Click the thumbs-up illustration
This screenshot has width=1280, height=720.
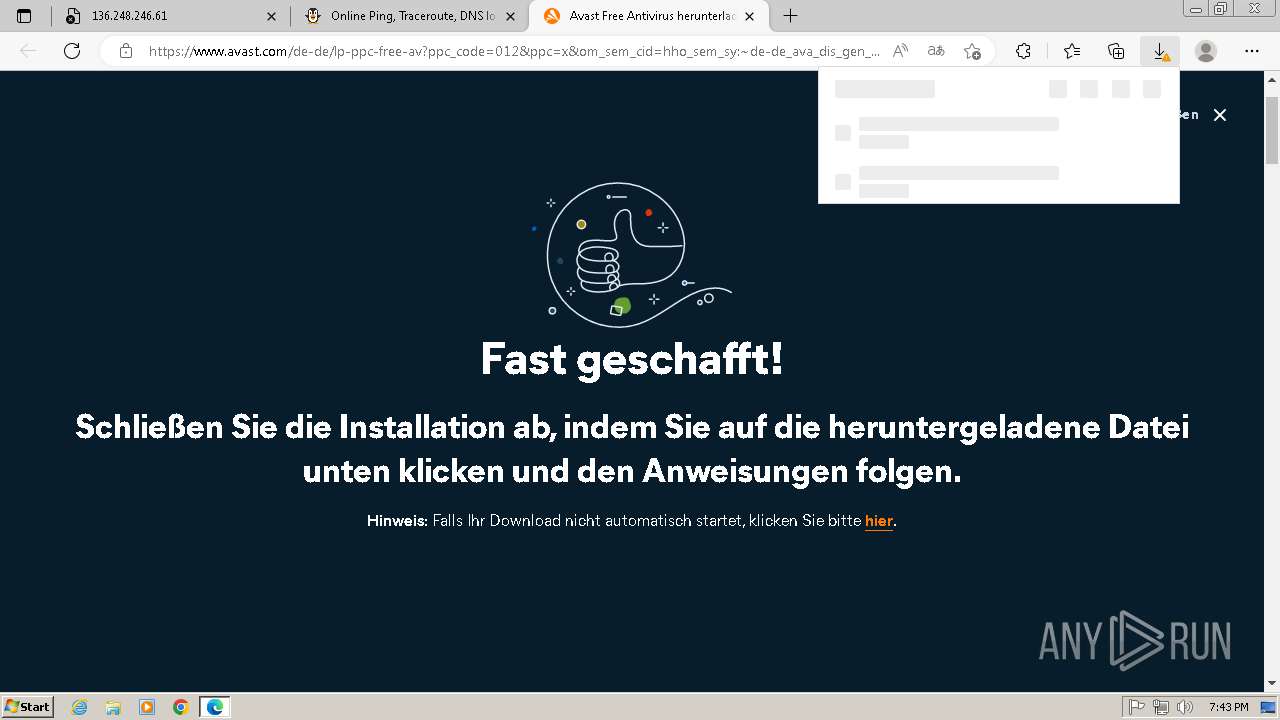point(631,255)
